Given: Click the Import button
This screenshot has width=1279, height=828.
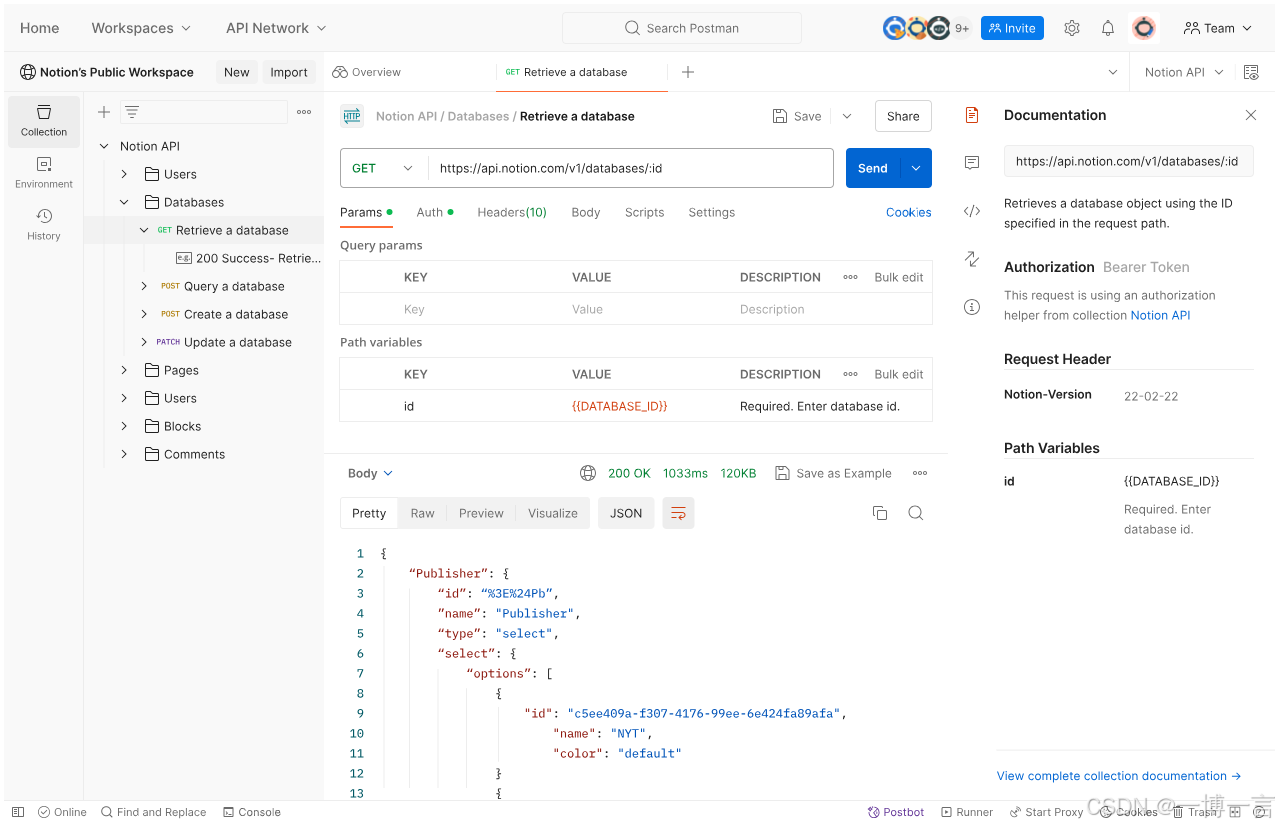Looking at the screenshot, I should pyautogui.click(x=289, y=72).
